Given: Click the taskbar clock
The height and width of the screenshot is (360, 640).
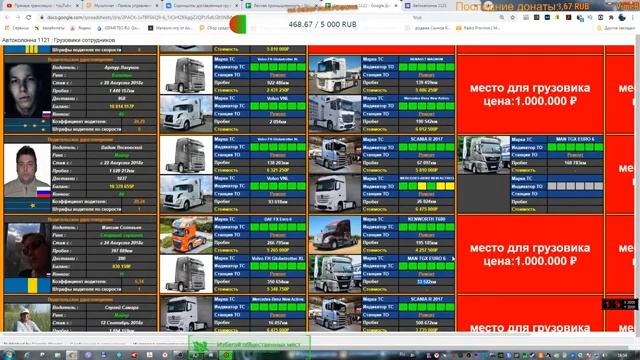Looking at the screenshot, I should 622,356.
